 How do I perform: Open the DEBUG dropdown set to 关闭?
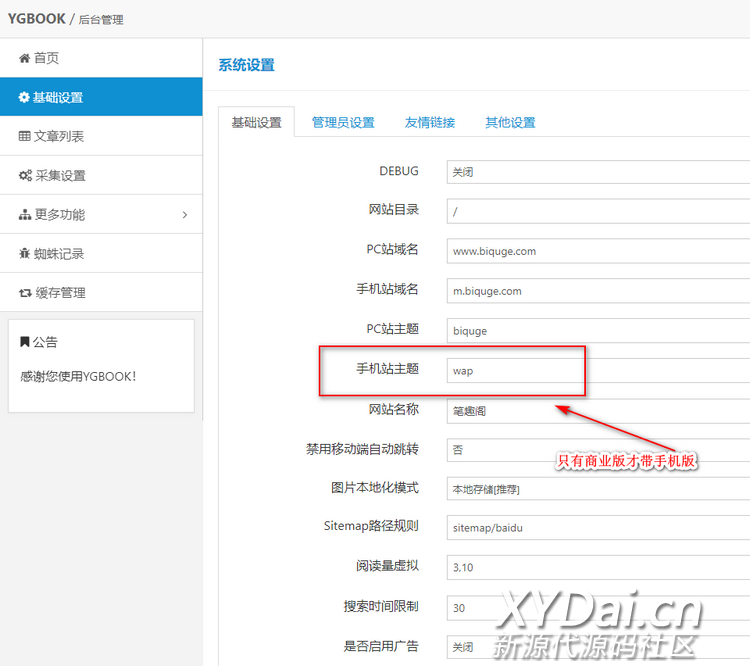598,172
